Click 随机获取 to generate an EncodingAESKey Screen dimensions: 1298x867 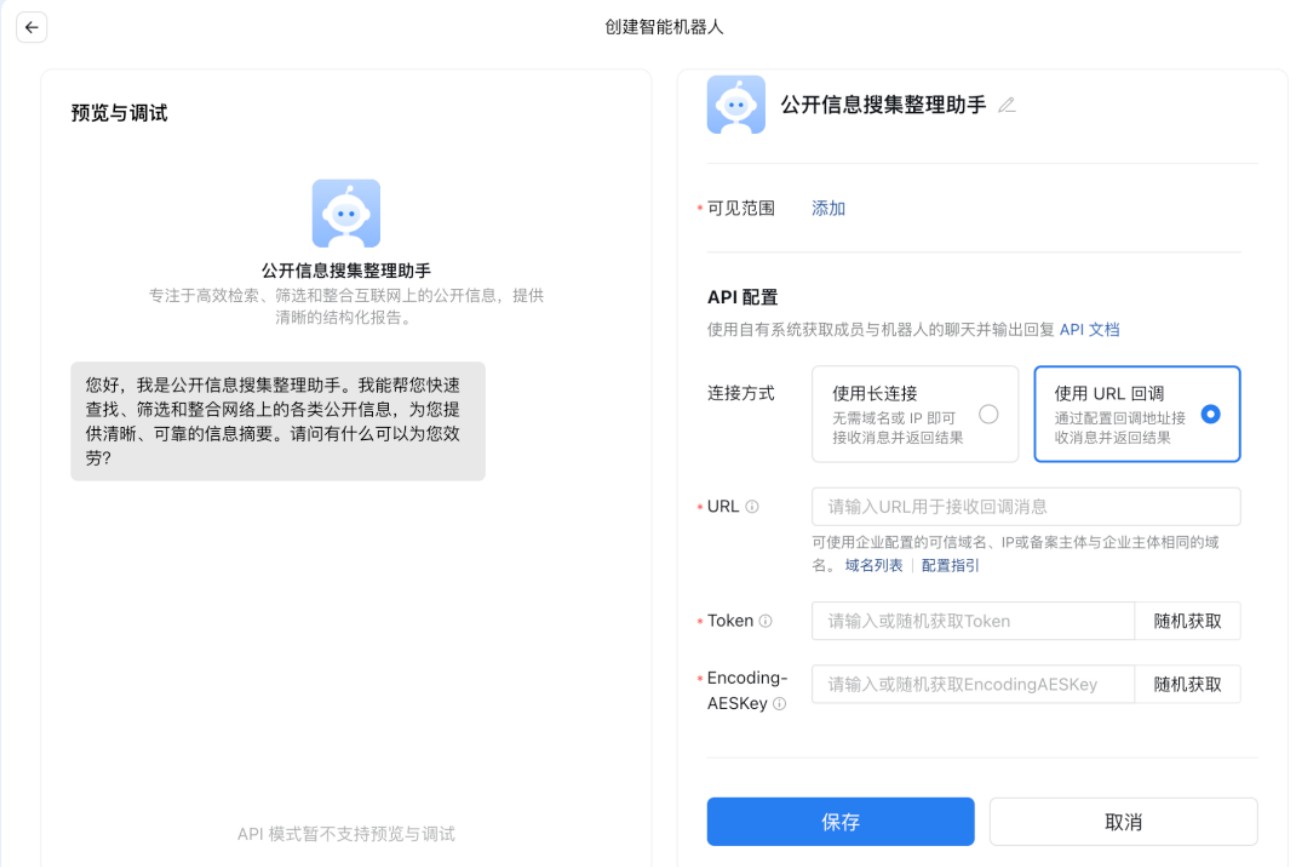(x=1188, y=684)
